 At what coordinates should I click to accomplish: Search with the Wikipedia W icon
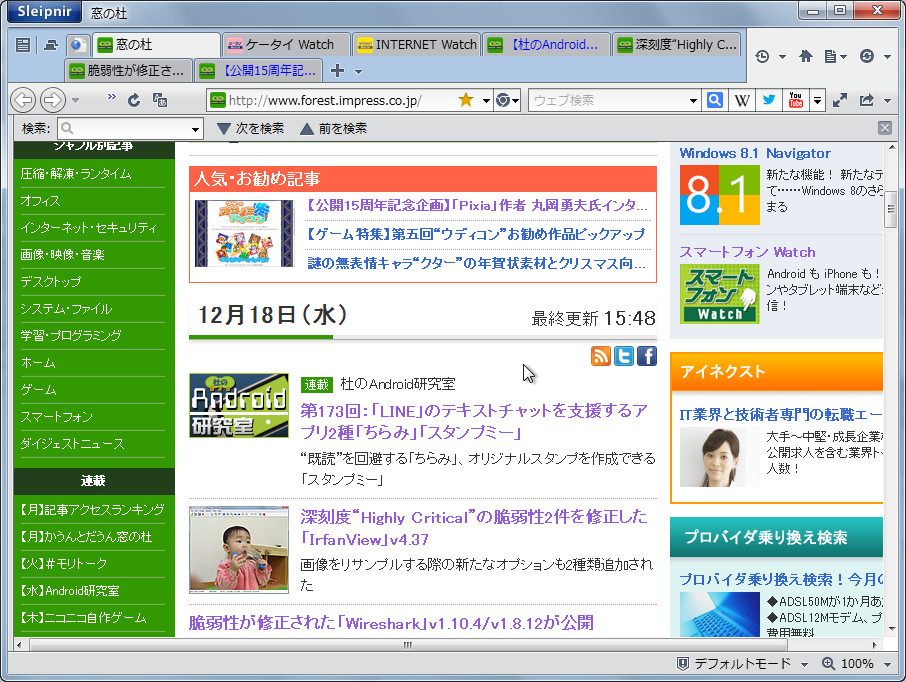coord(743,99)
